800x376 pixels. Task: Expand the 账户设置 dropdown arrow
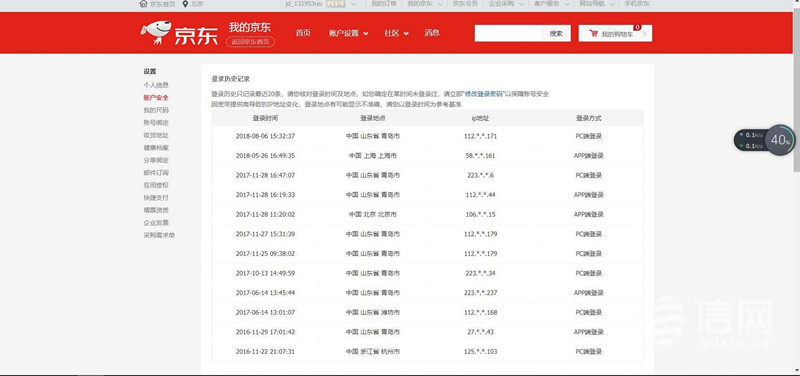pos(366,34)
